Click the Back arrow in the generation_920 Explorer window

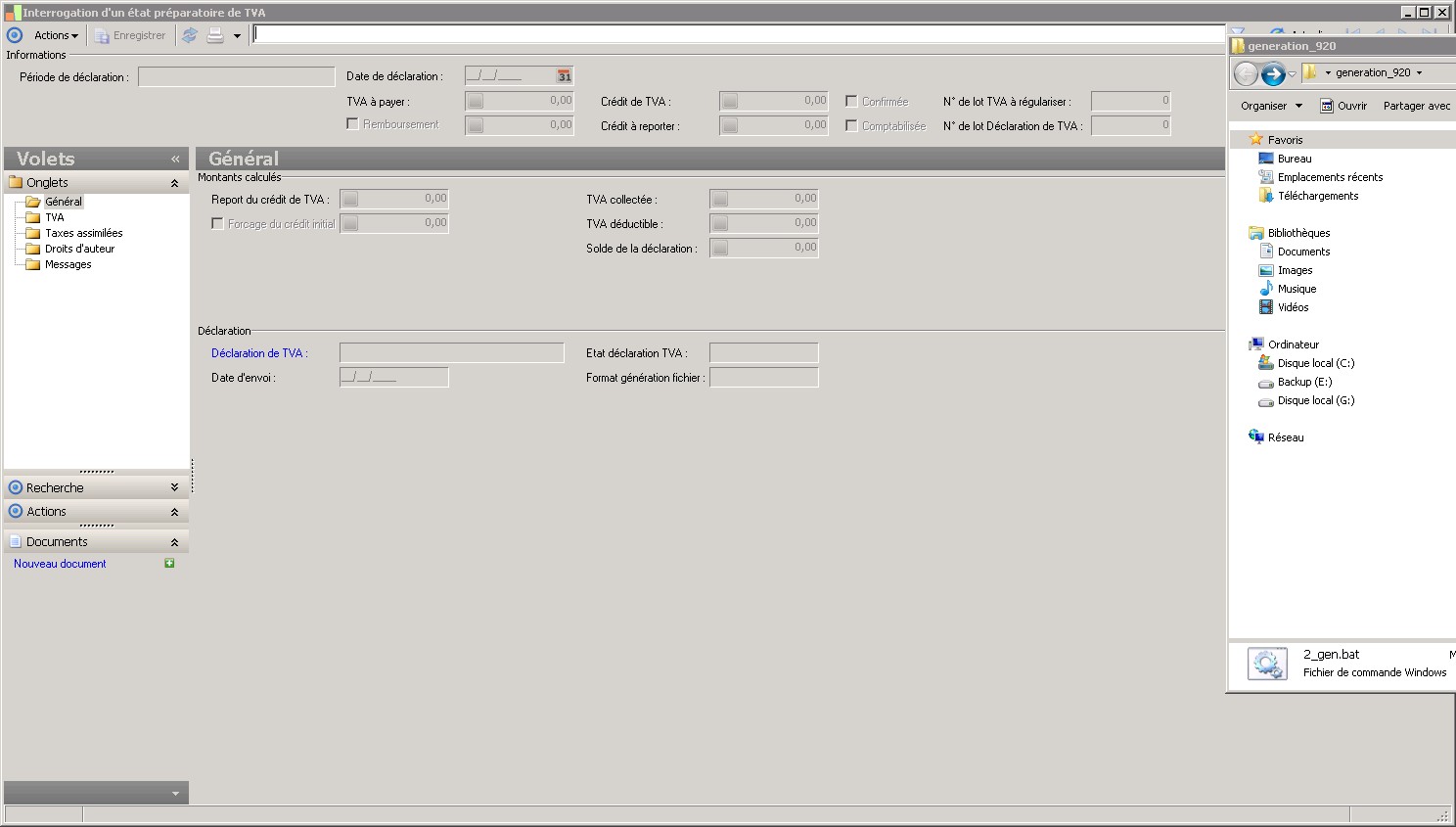(x=1246, y=73)
